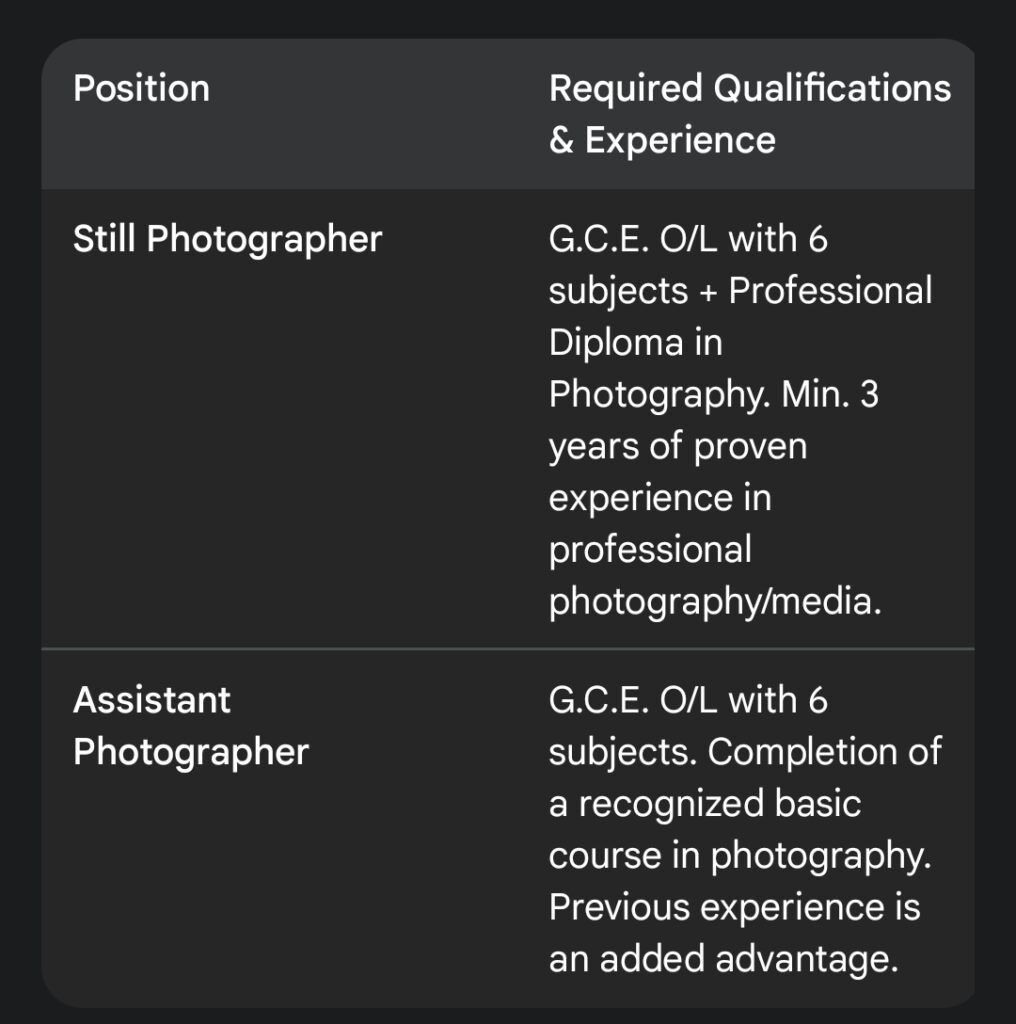
Task: Click the 'photography/media.' text line
Action: [x=715, y=602]
